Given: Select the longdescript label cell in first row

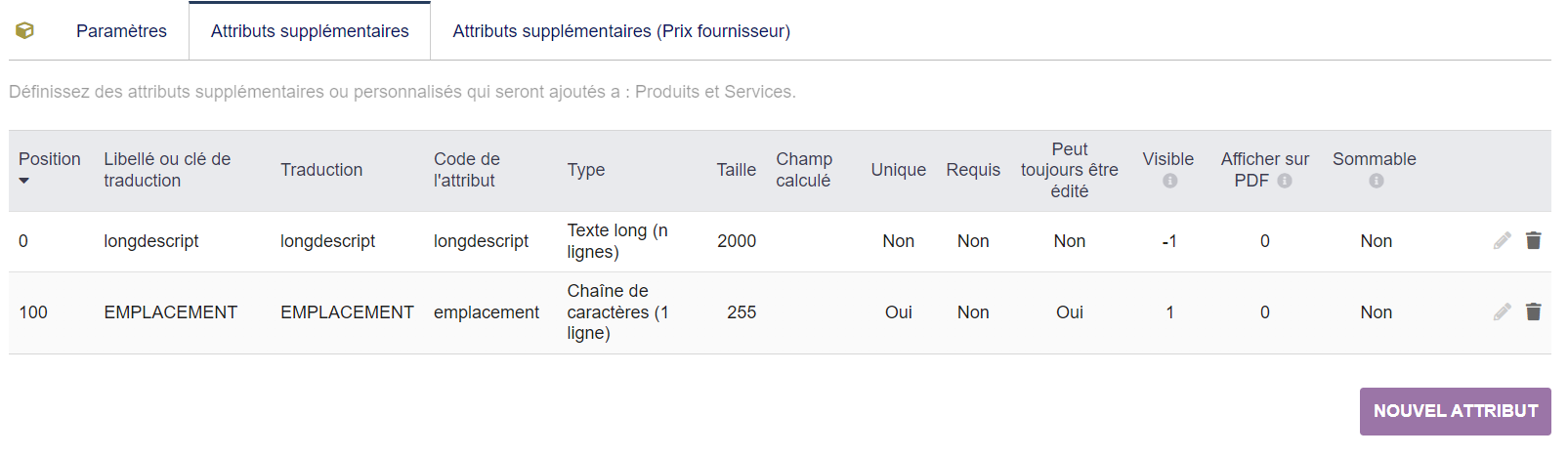Looking at the screenshot, I should click(x=151, y=241).
